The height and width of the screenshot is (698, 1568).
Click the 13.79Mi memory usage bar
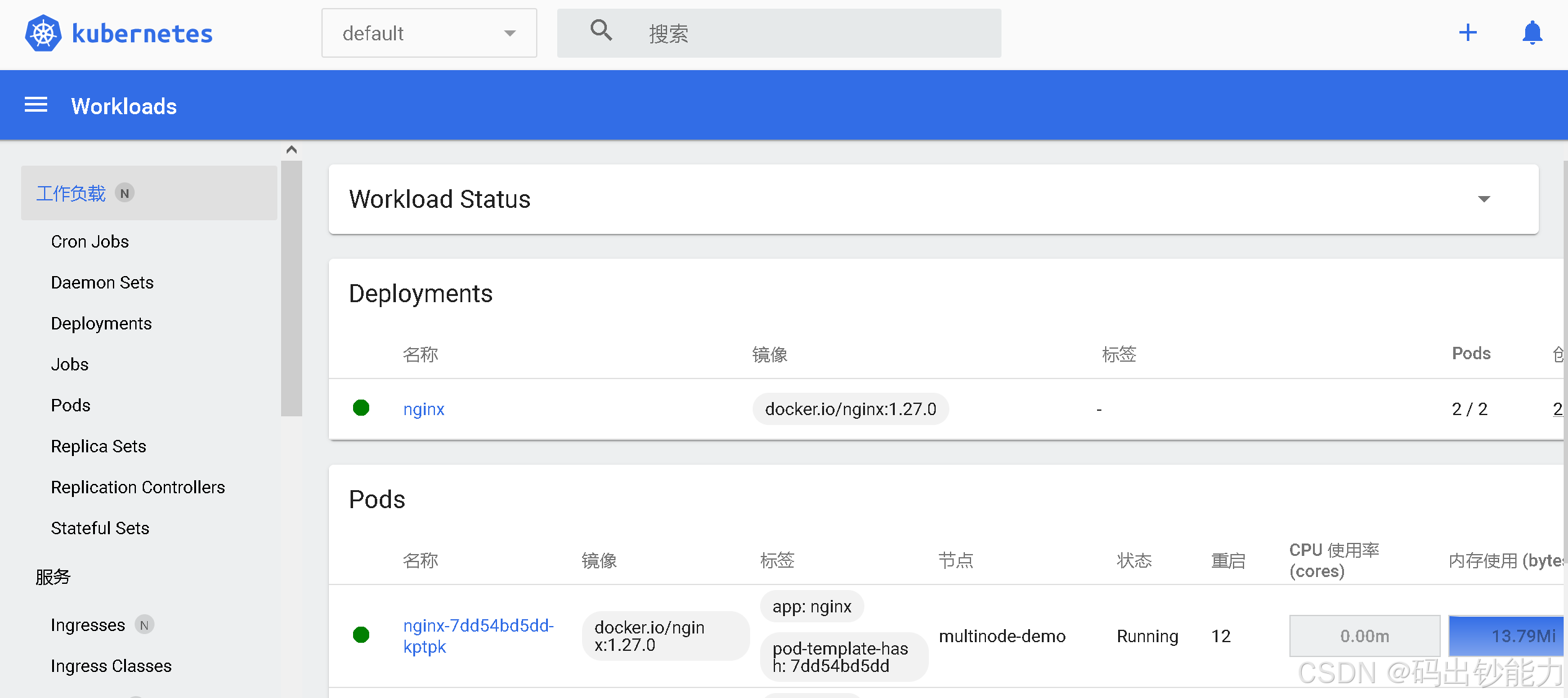1506,635
